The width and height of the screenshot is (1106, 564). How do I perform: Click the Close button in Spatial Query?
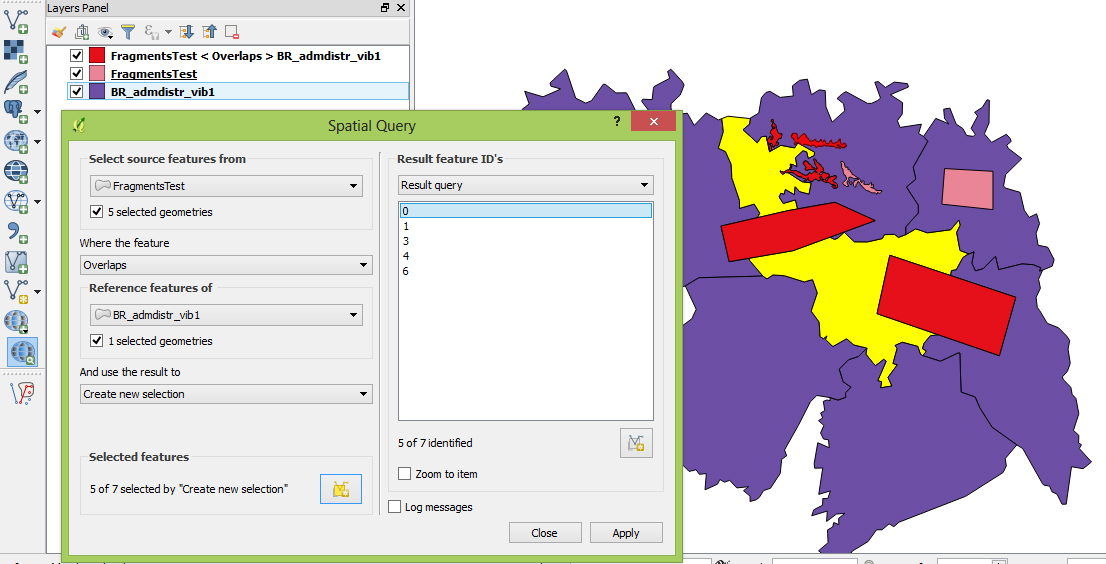pos(545,533)
